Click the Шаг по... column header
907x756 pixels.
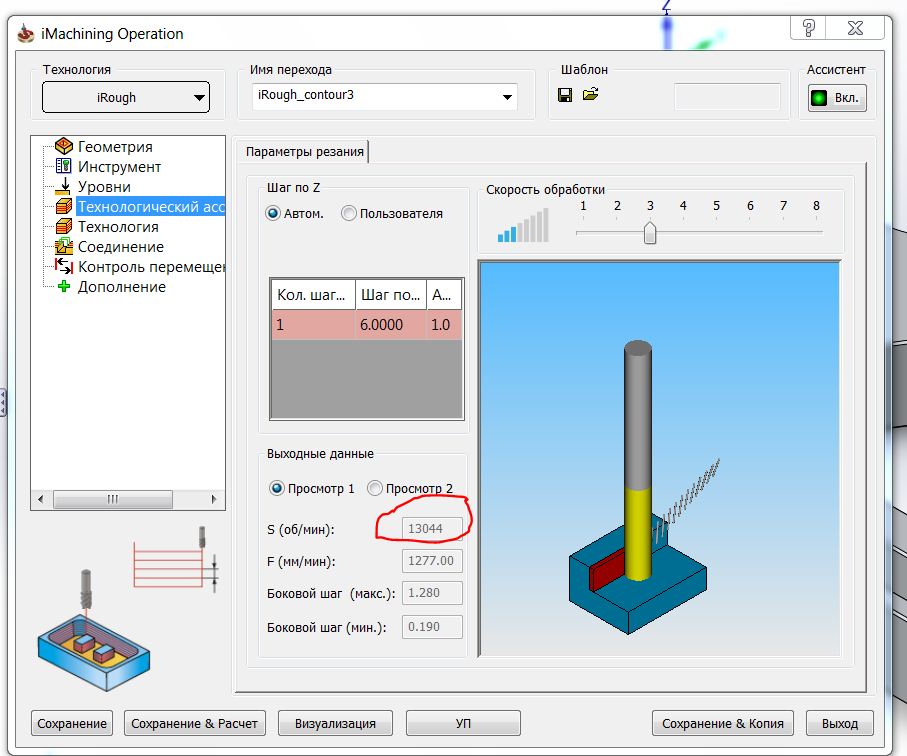click(x=391, y=294)
